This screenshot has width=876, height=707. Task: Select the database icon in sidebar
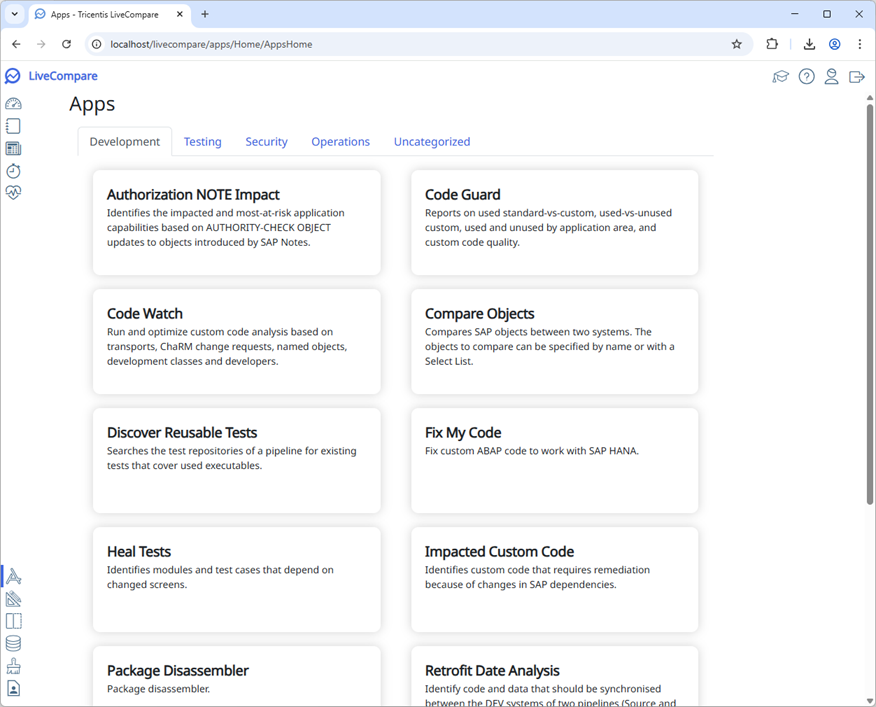coord(13,644)
